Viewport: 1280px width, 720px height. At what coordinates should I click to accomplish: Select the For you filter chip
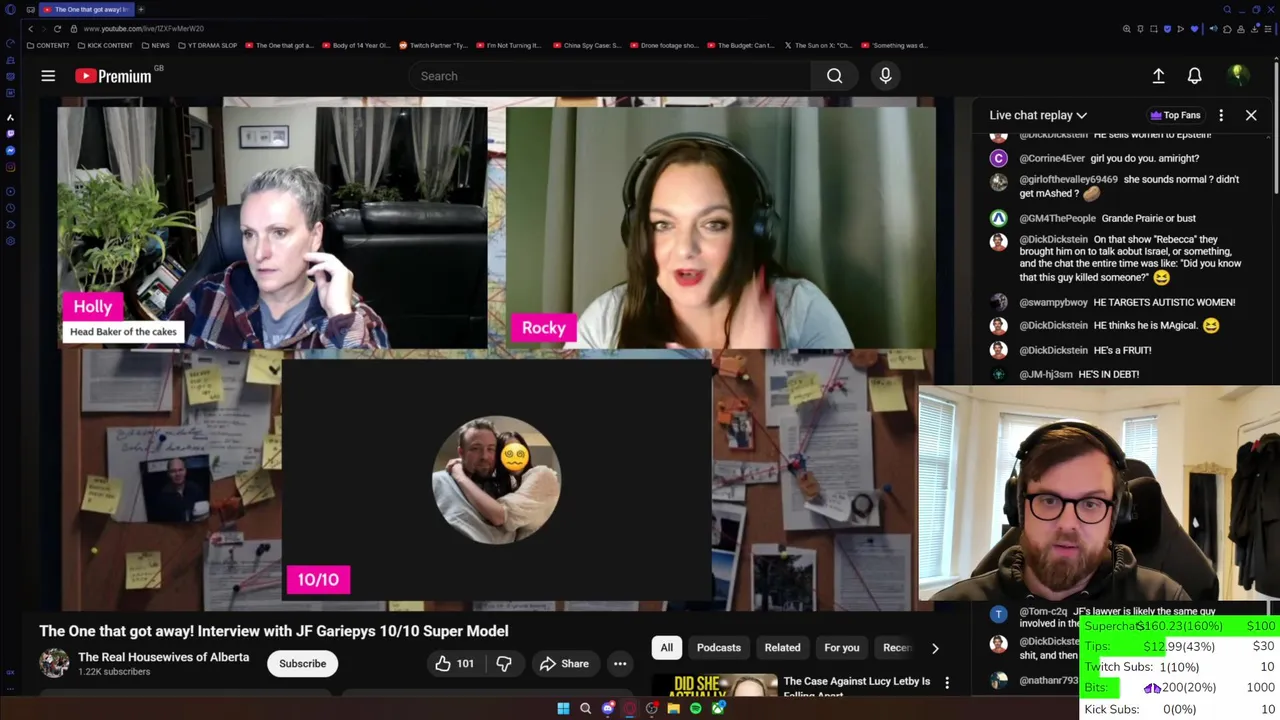click(x=842, y=648)
